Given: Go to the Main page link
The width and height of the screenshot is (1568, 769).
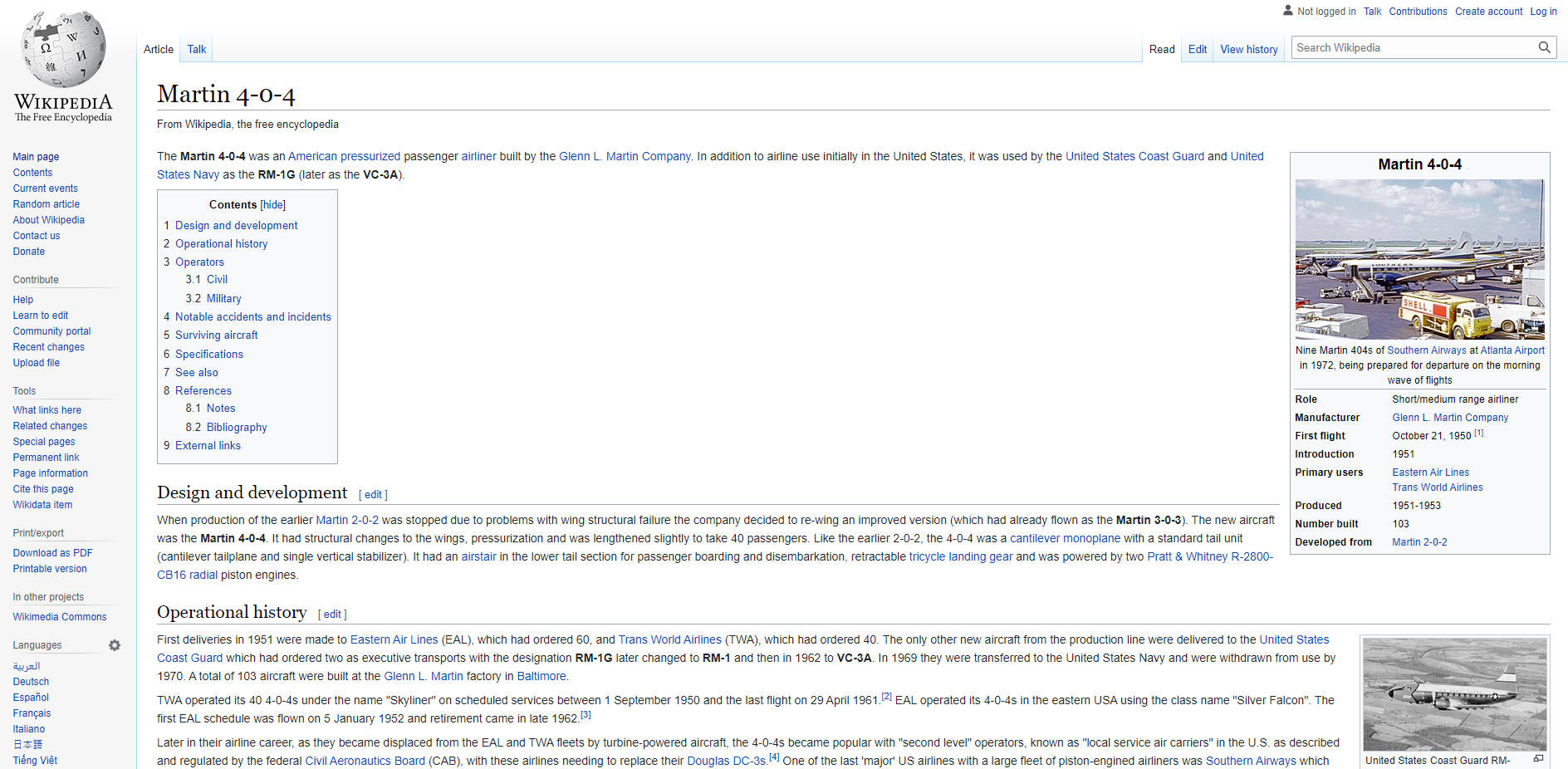Looking at the screenshot, I should coord(36,157).
